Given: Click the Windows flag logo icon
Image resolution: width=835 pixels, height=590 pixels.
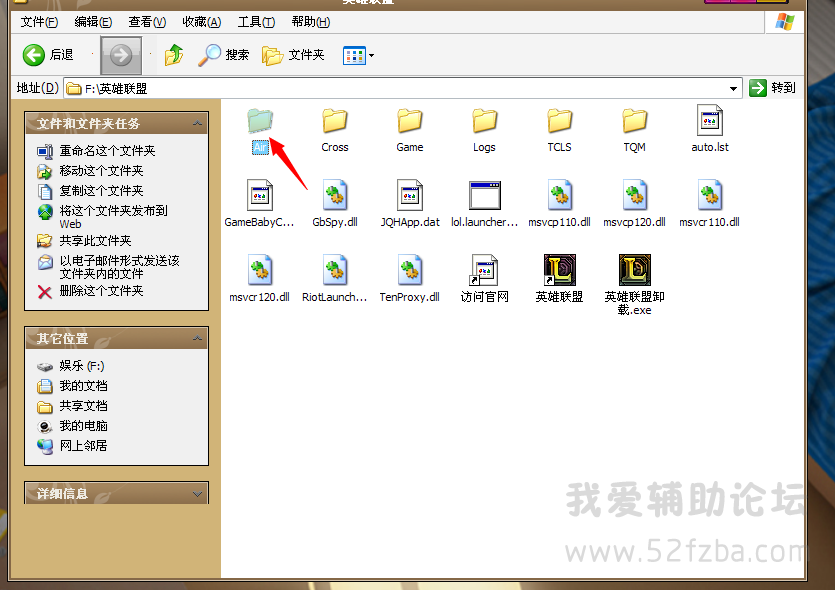Looking at the screenshot, I should pos(784,22).
